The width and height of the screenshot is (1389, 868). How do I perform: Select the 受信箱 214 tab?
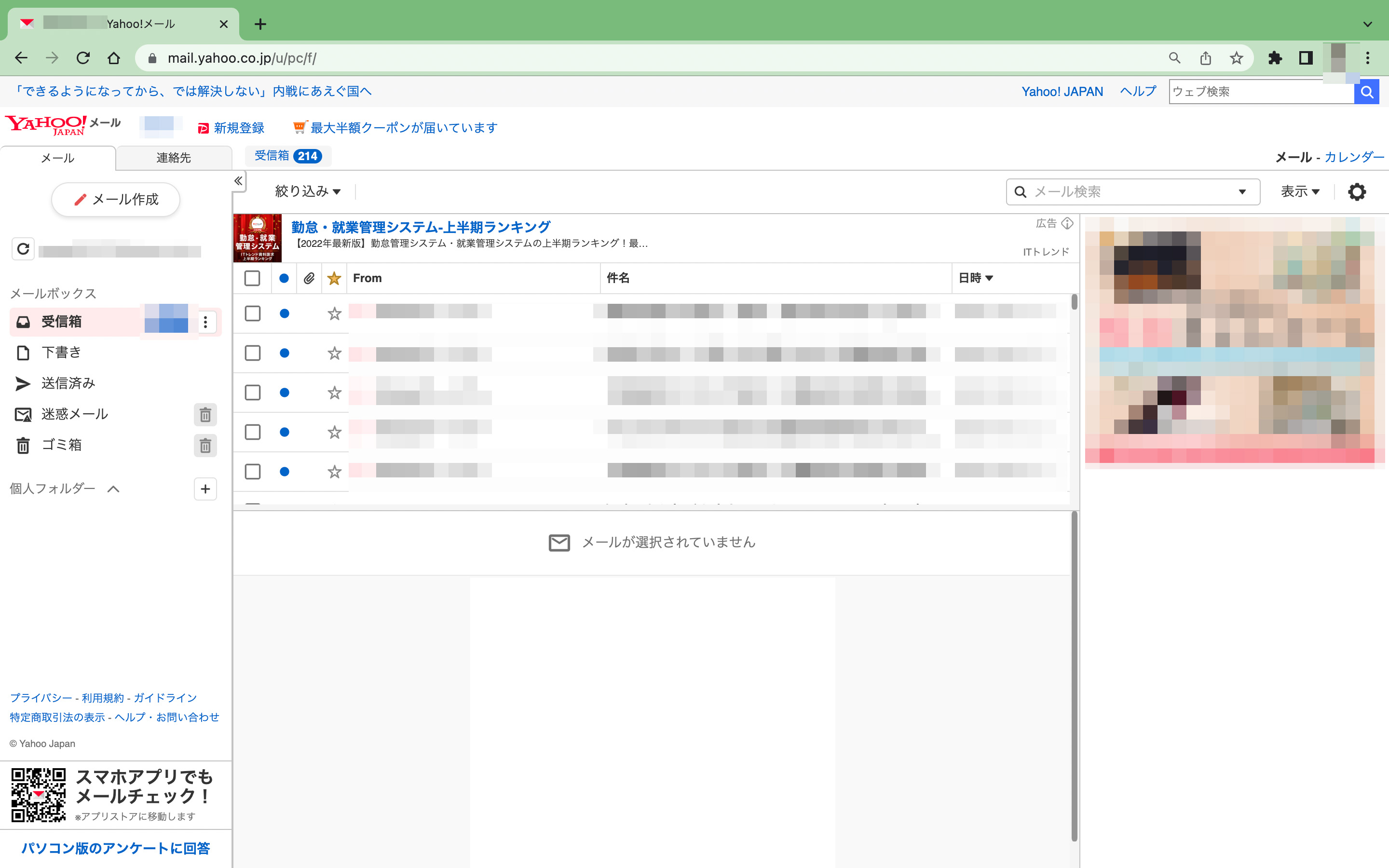[288, 156]
